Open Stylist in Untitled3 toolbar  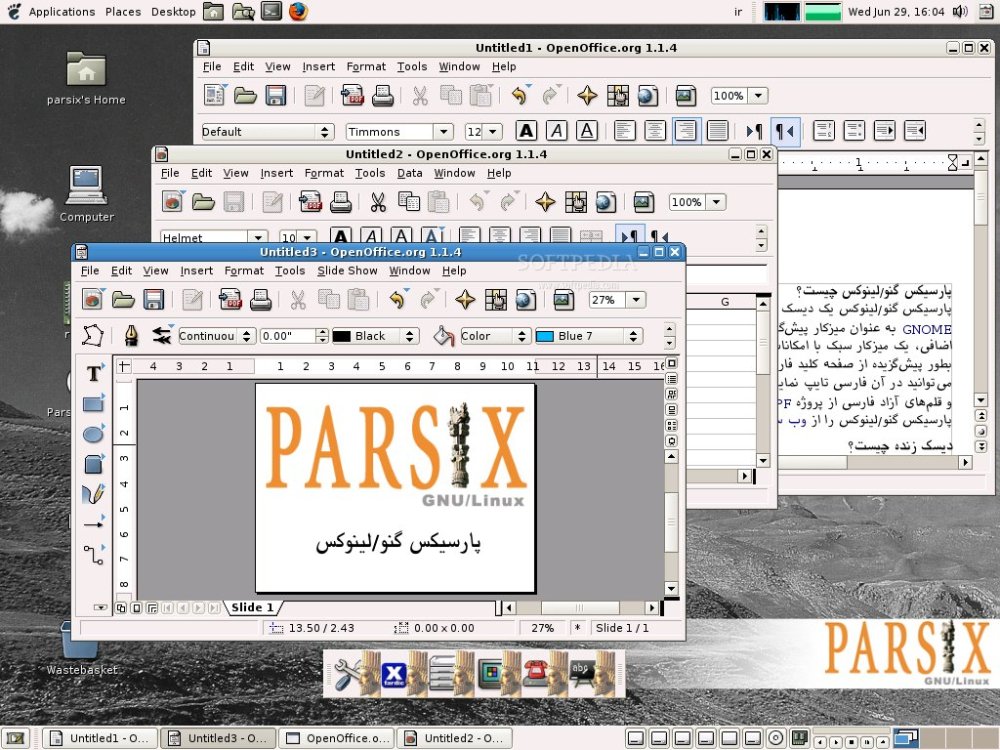496,299
